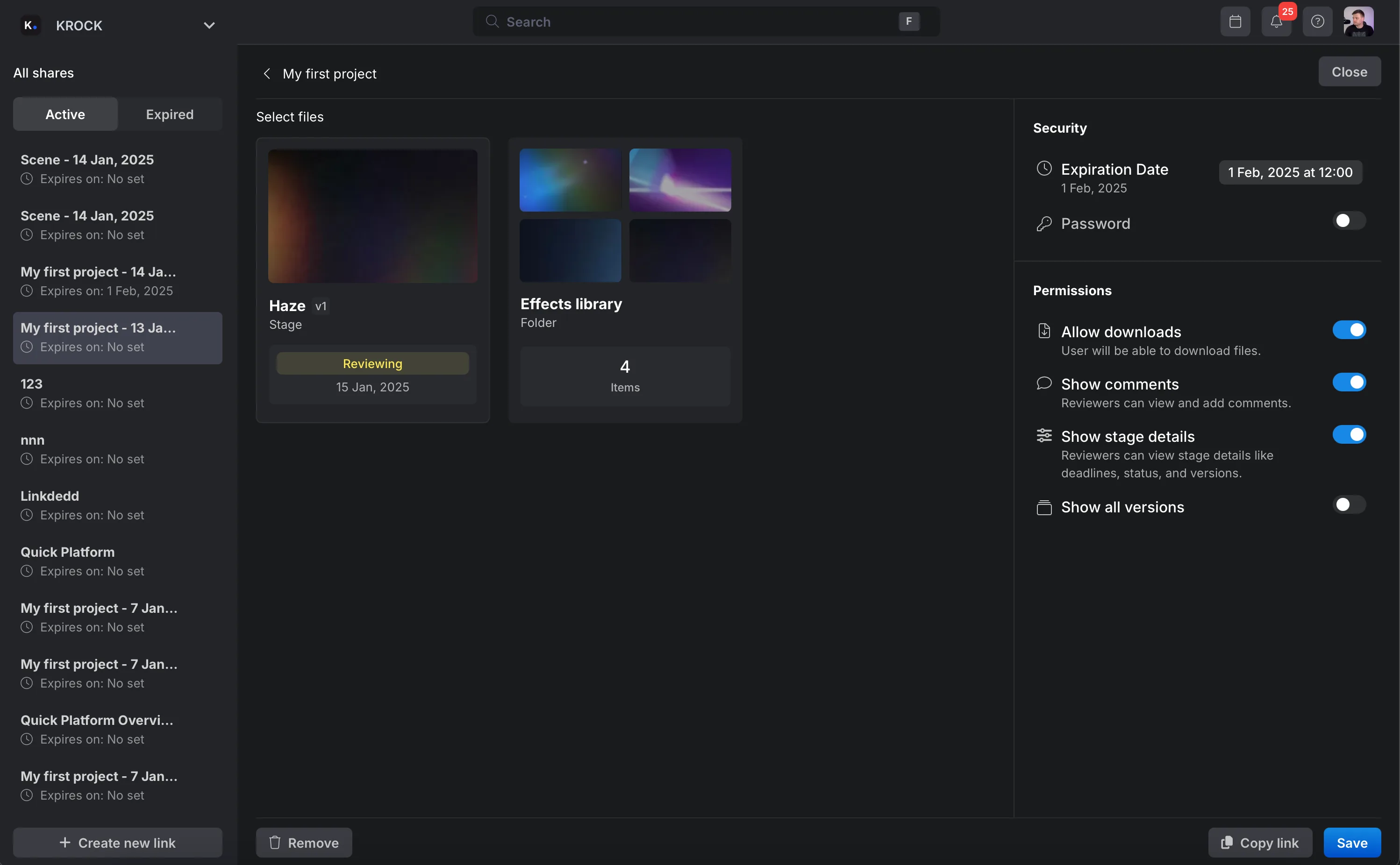Open the expiration date selector

pyautogui.click(x=1290, y=171)
